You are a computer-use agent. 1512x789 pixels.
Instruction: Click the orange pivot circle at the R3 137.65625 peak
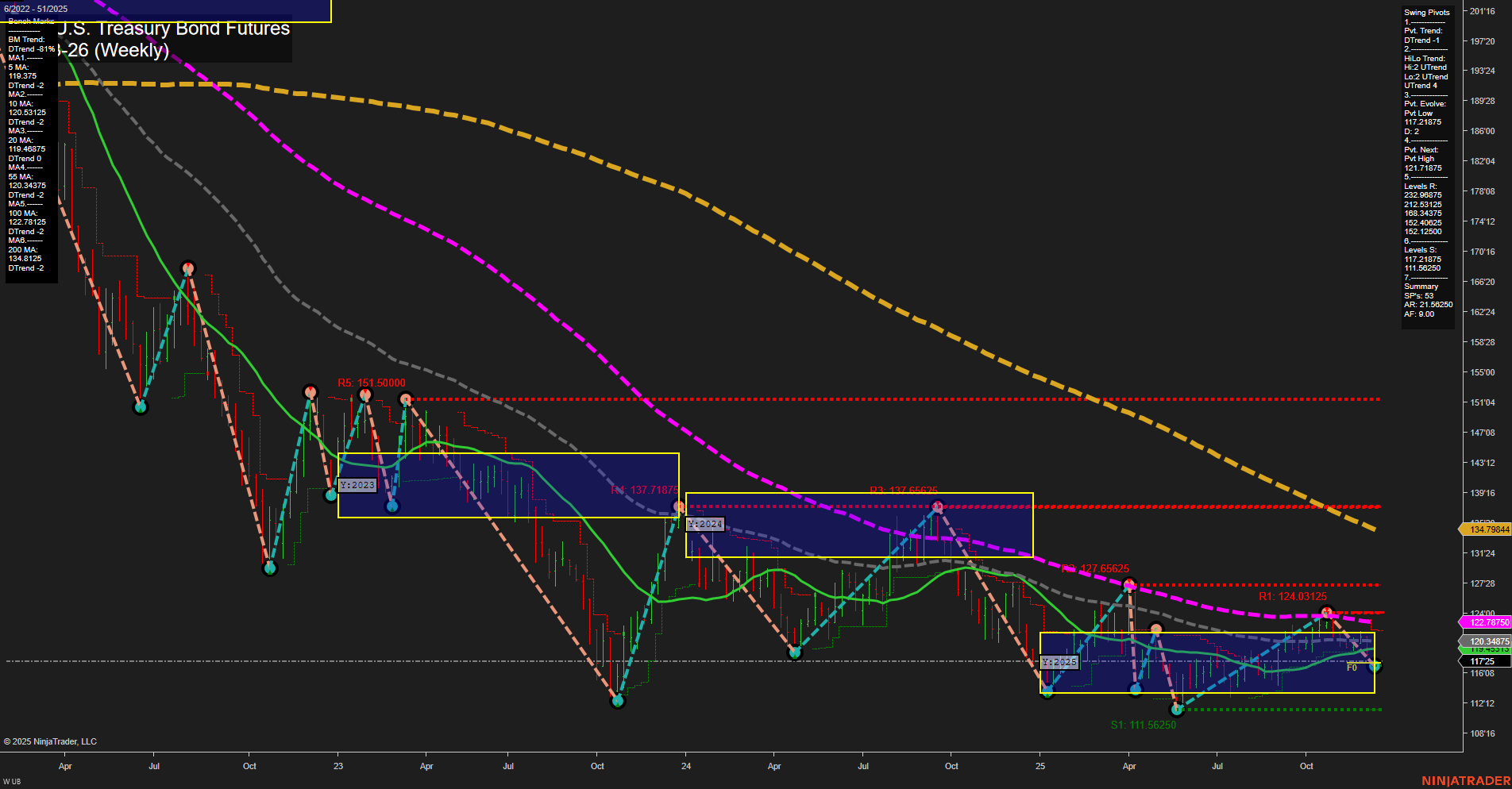point(938,507)
